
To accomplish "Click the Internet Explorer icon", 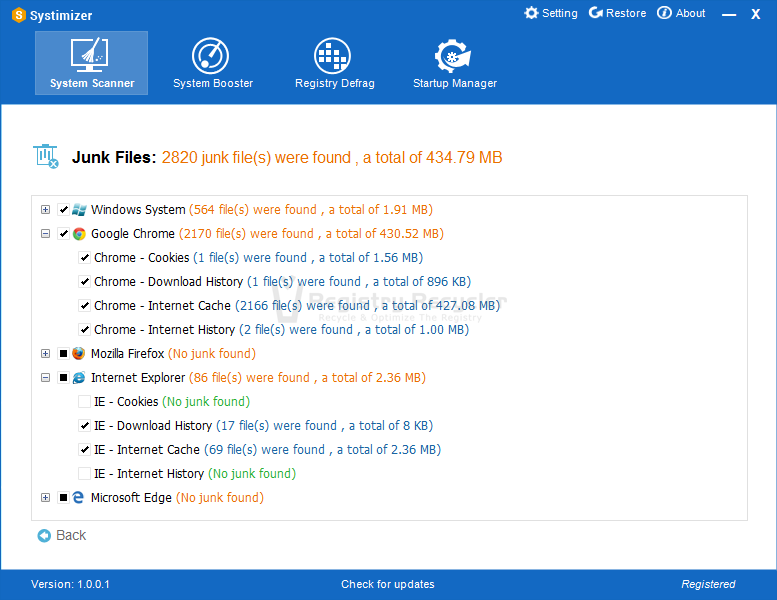I will (79, 378).
